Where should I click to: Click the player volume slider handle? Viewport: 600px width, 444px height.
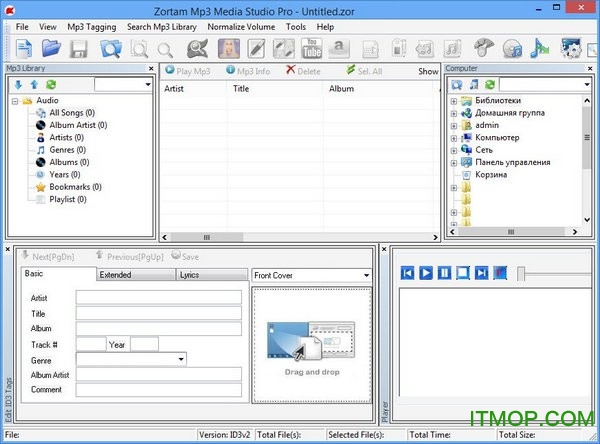(521, 274)
